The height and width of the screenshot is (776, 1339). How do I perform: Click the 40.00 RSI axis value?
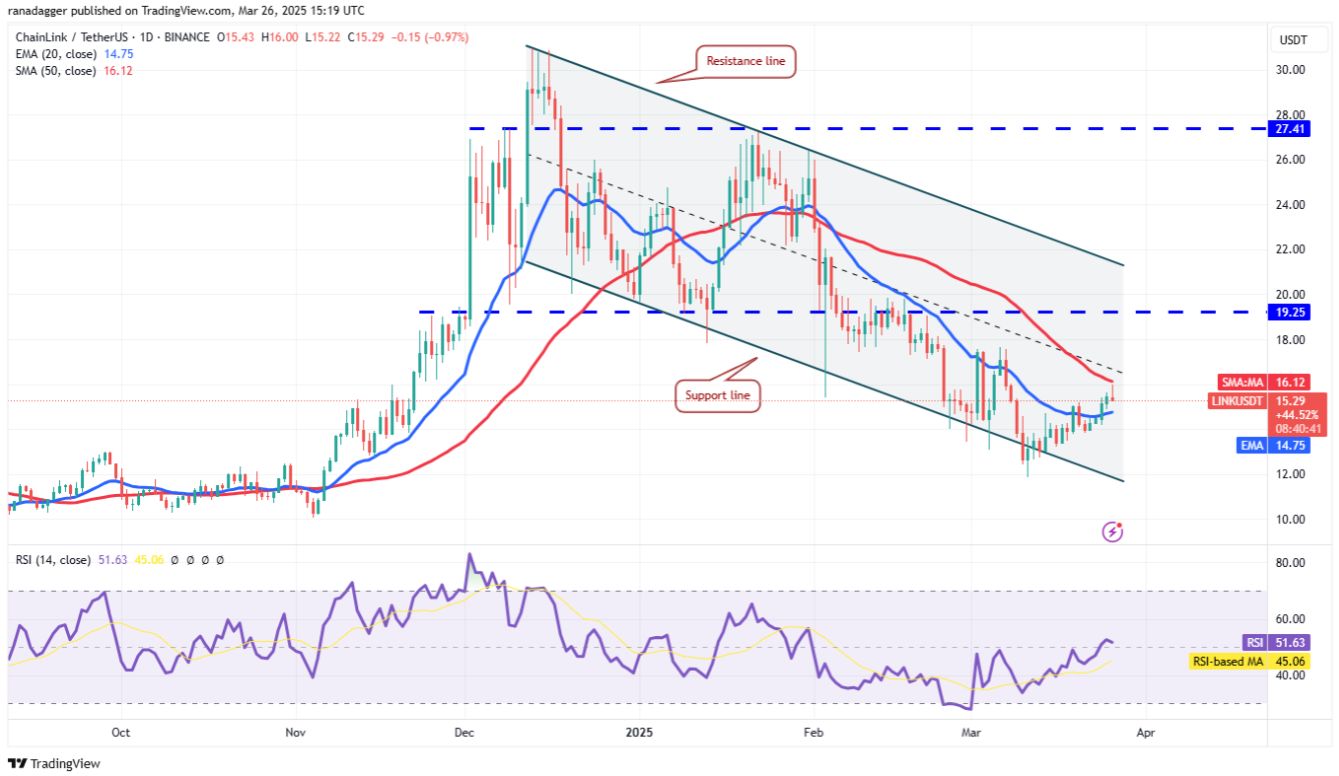1290,675
